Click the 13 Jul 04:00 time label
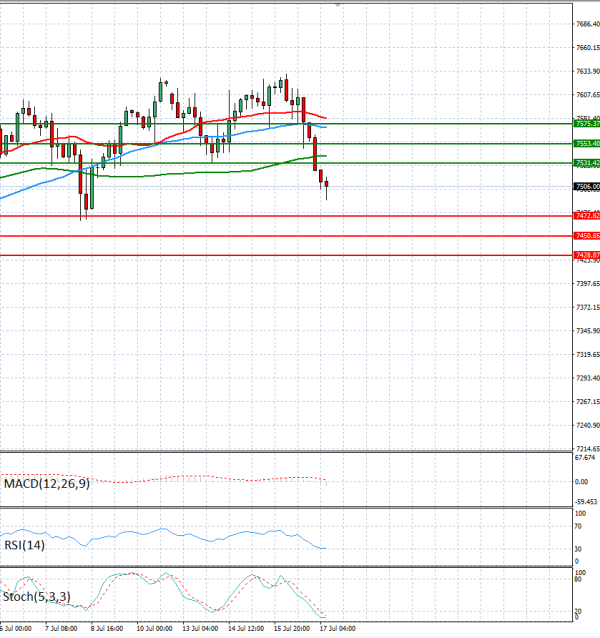 coord(200,629)
